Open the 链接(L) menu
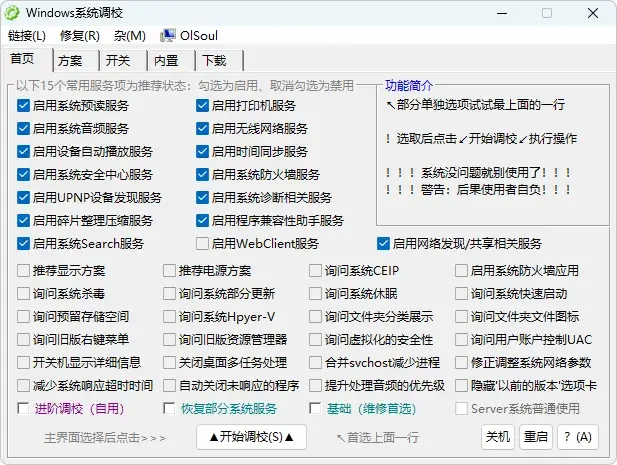 pyautogui.click(x=26, y=36)
